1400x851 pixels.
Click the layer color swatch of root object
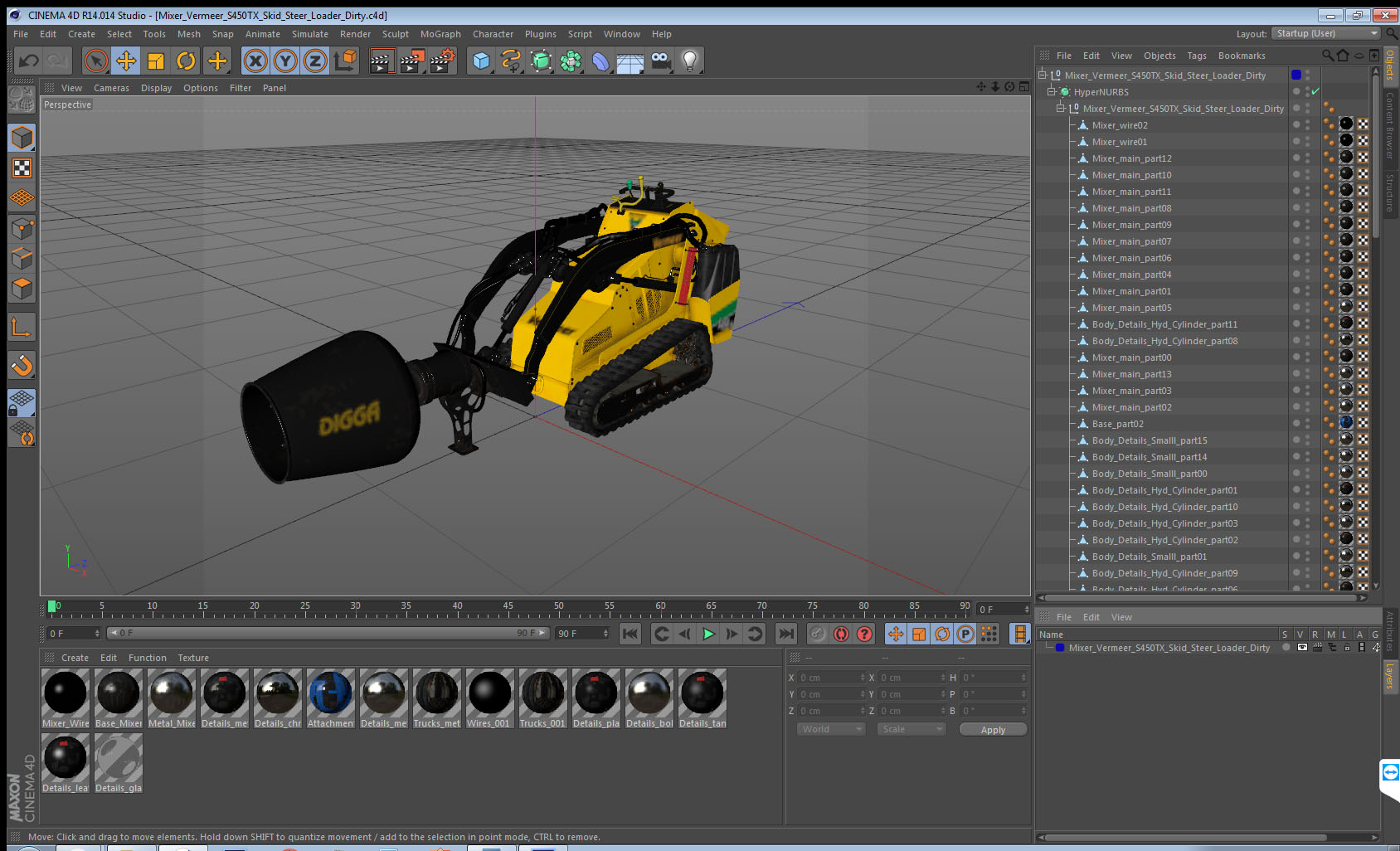(1296, 75)
